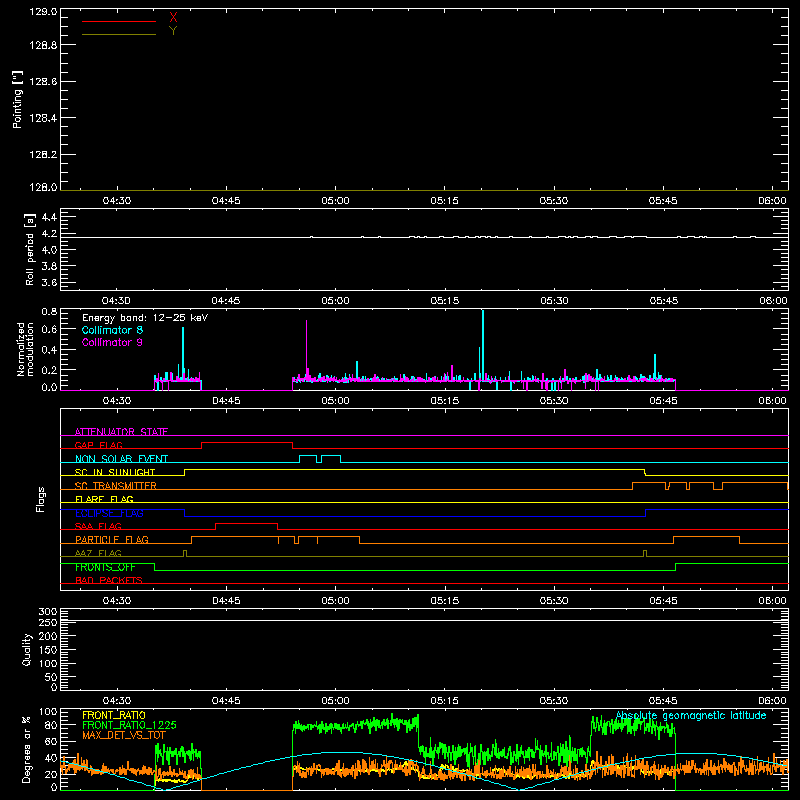The width and height of the screenshot is (800, 800).
Task: Click the raised red GAP_FLAG step segment
Action: pos(247,443)
